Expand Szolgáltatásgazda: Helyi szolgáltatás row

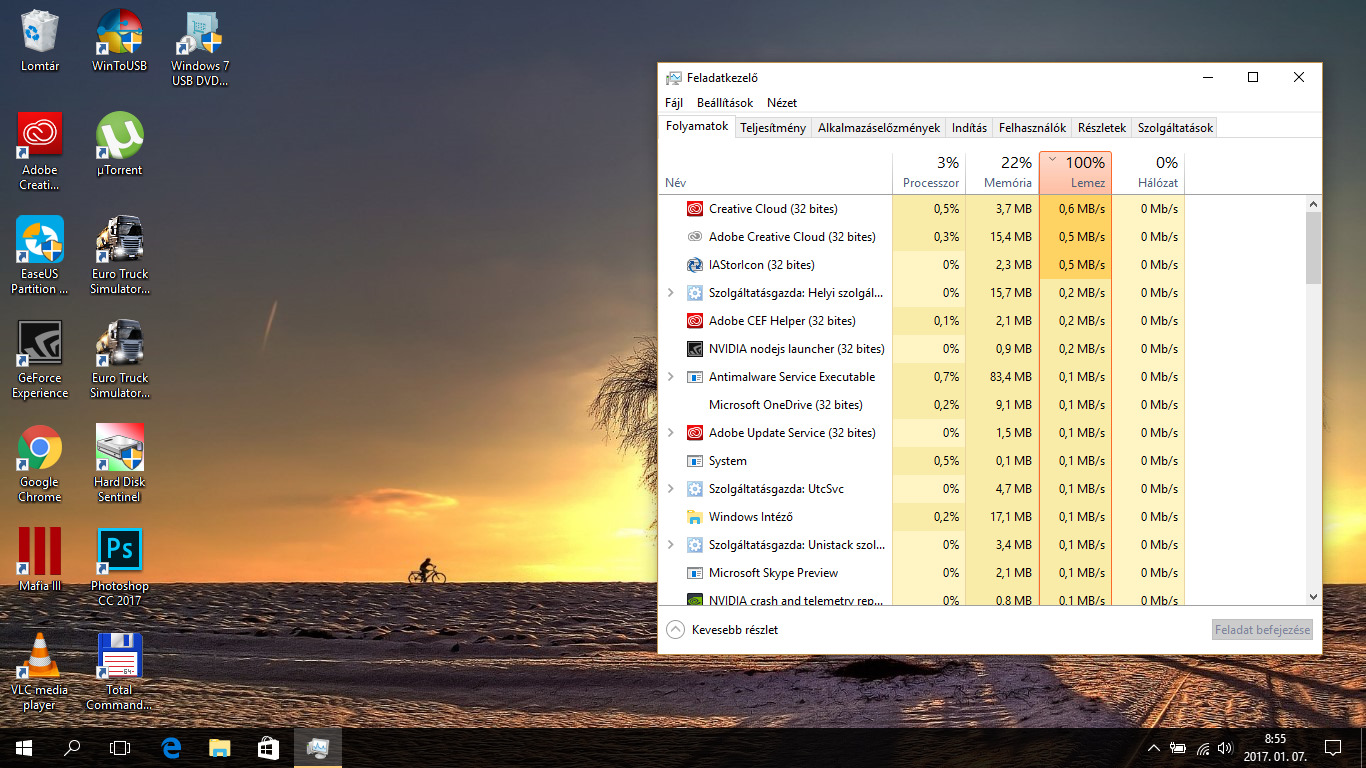tap(671, 293)
